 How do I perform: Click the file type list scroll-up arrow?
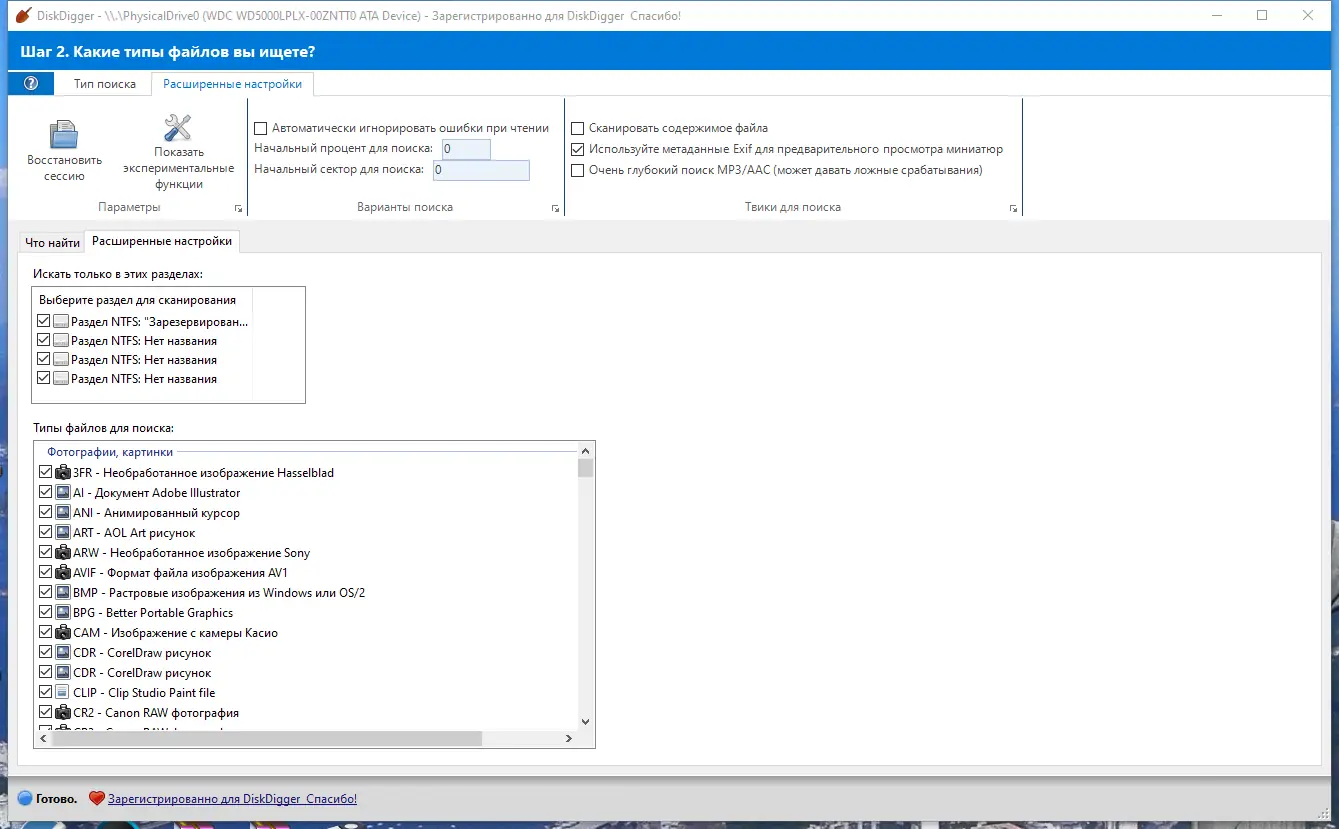585,452
